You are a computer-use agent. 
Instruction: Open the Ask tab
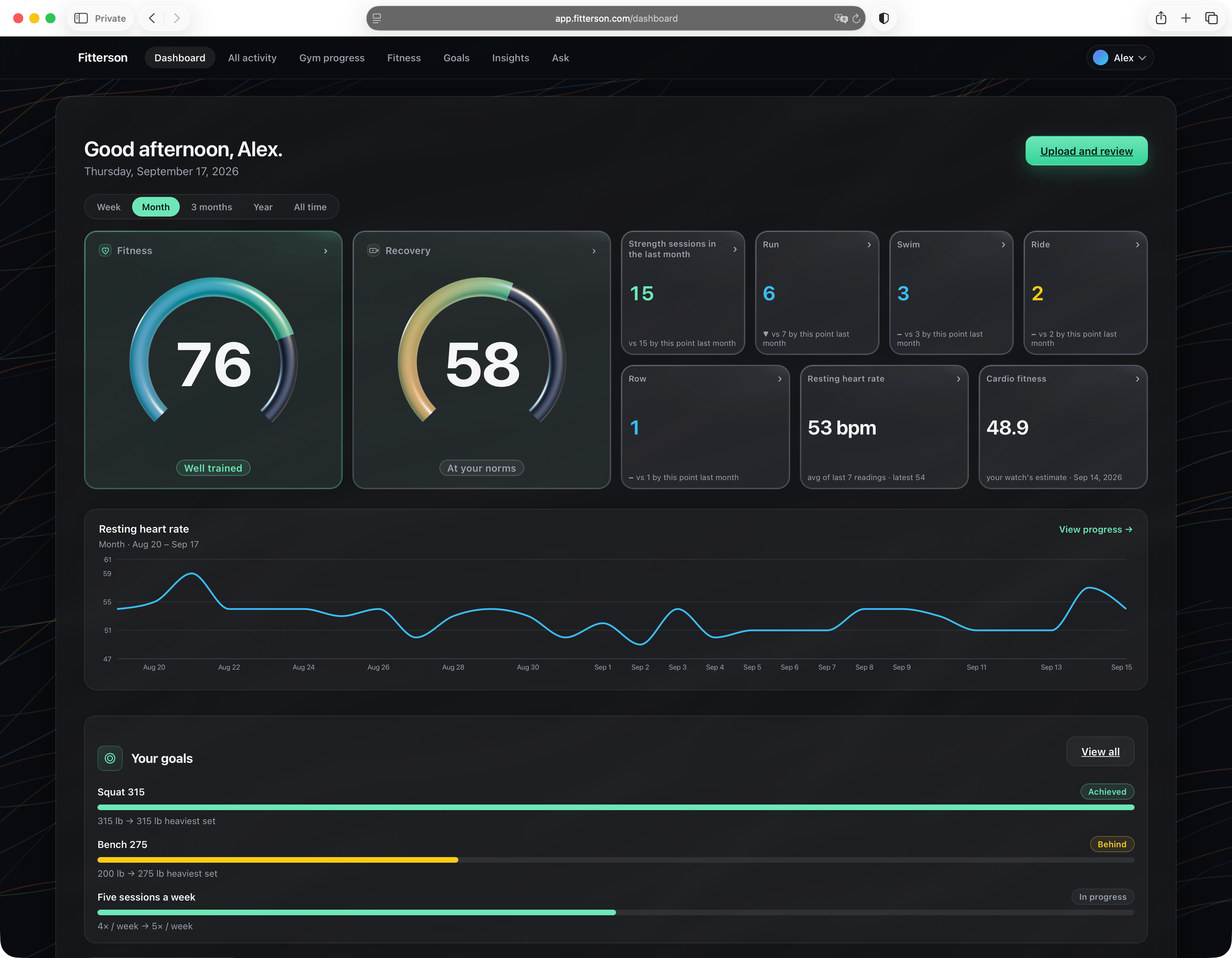pos(560,57)
